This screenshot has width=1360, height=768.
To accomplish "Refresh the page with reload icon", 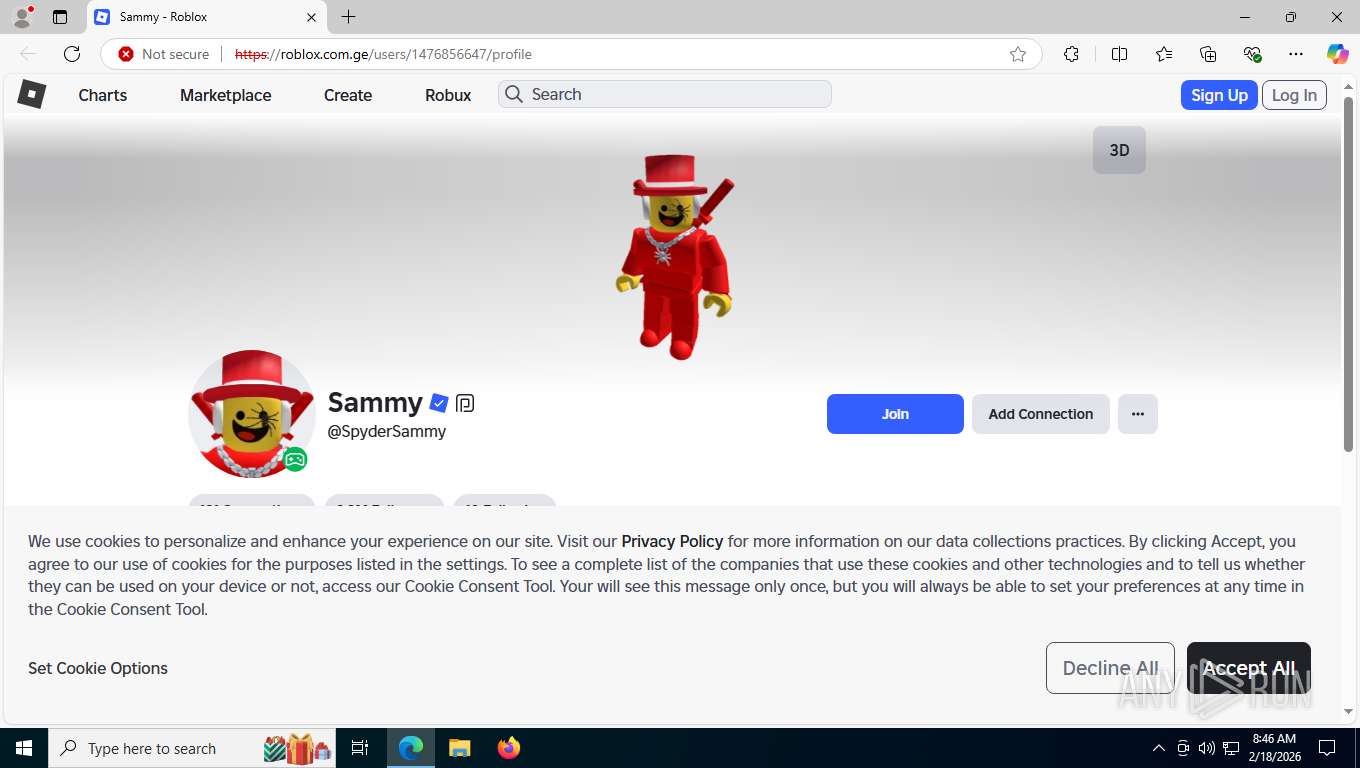I will coord(72,54).
